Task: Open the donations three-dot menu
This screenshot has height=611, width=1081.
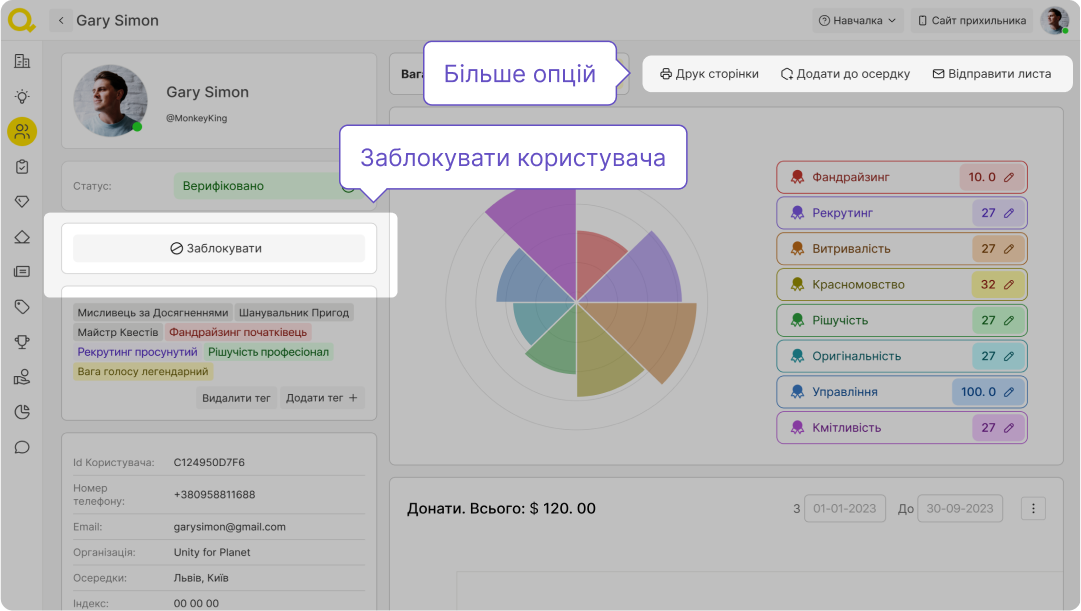Action: point(1034,508)
